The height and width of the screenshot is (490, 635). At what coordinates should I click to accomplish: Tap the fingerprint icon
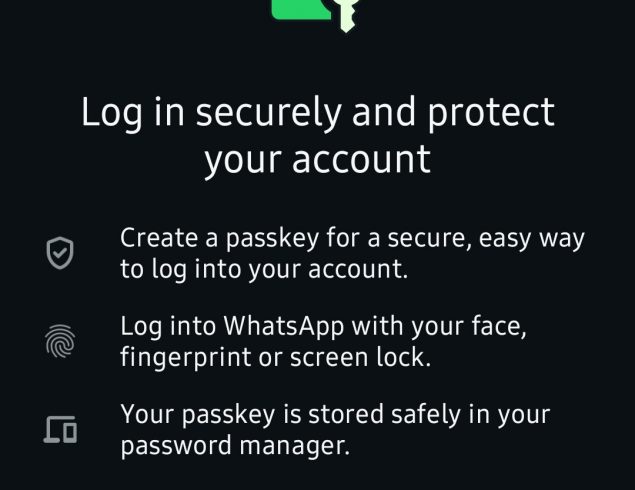click(x=60, y=341)
